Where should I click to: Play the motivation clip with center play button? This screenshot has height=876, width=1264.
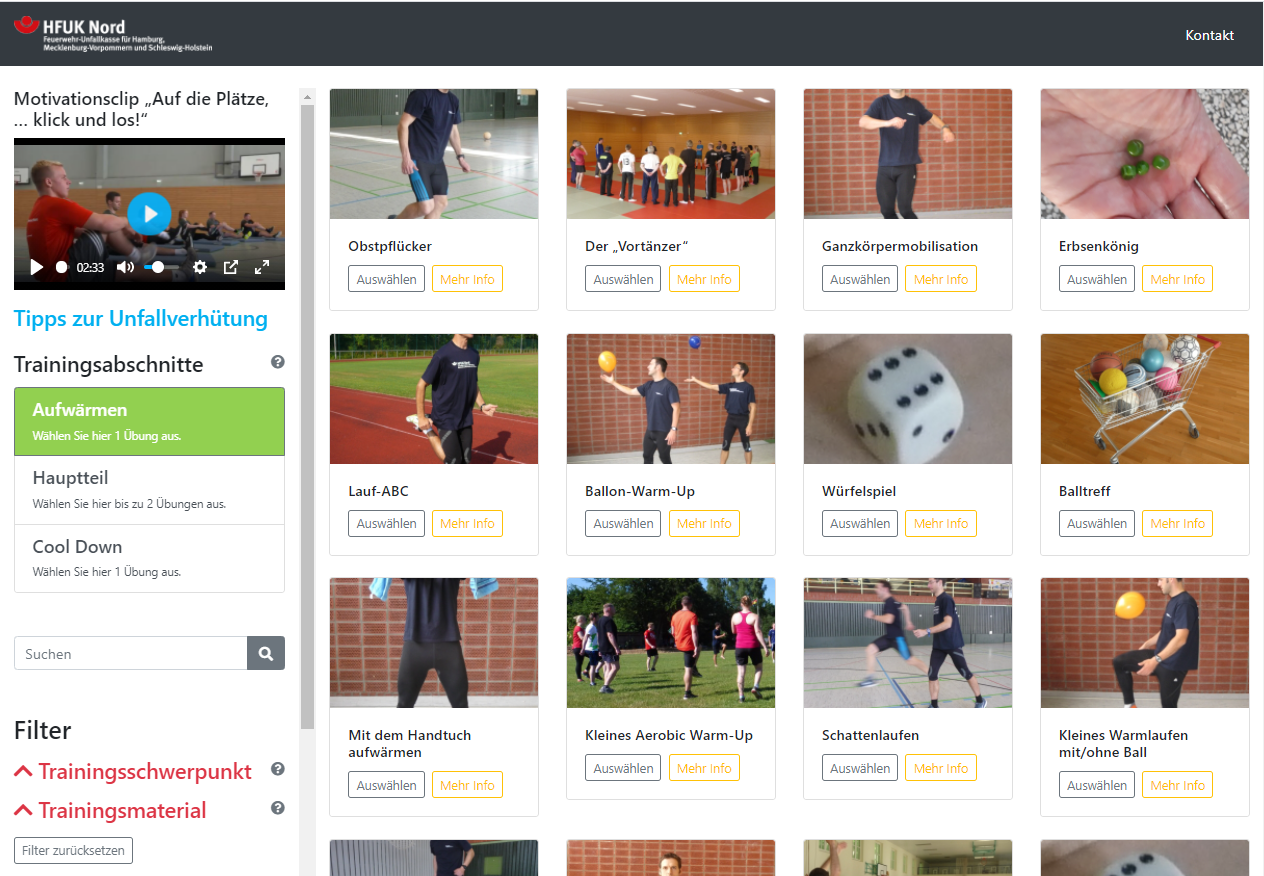tap(149, 214)
